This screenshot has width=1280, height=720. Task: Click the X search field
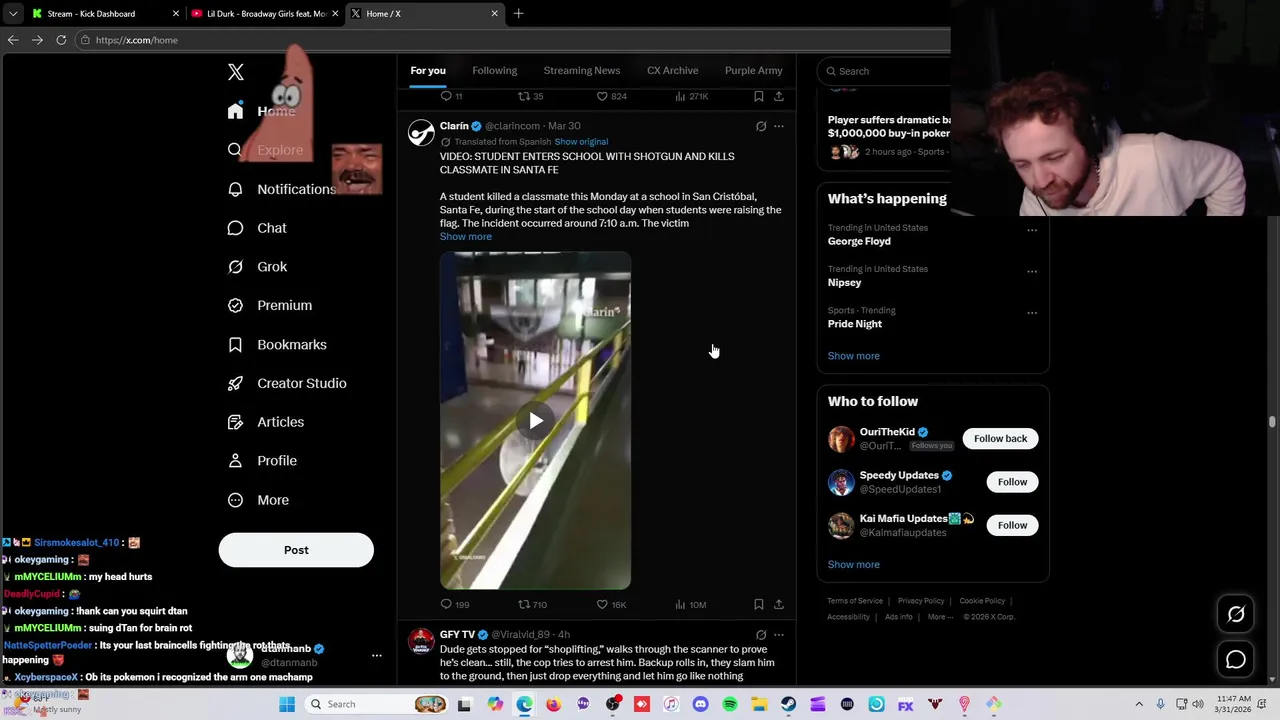[885, 71]
